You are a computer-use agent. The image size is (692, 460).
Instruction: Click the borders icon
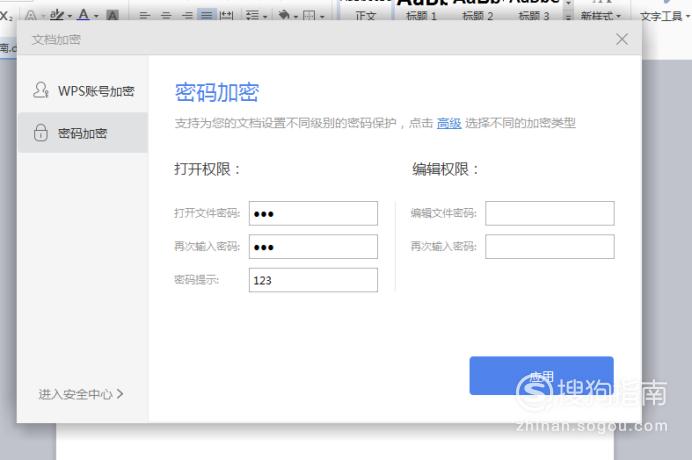[309, 16]
